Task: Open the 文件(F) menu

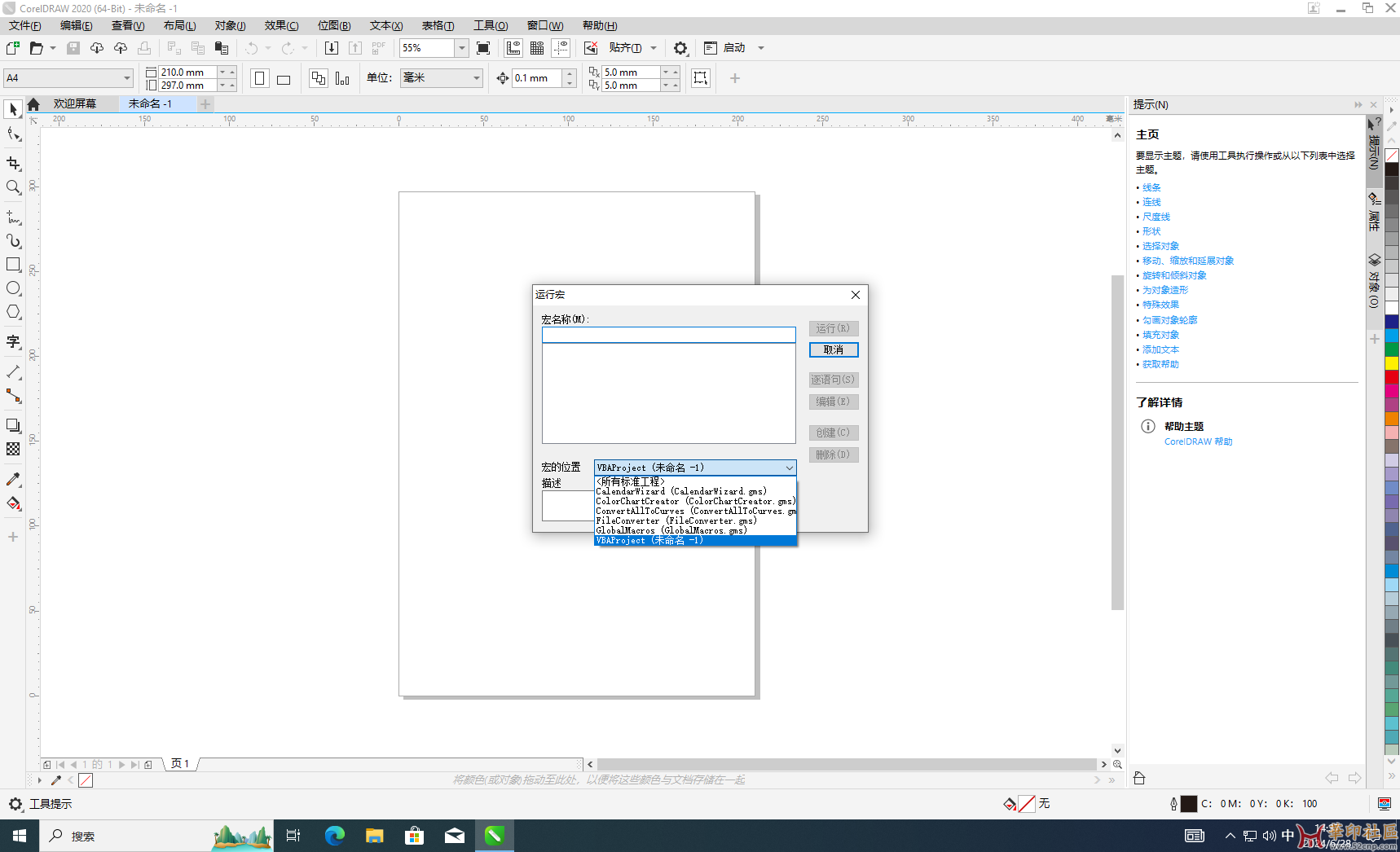Action: point(25,26)
